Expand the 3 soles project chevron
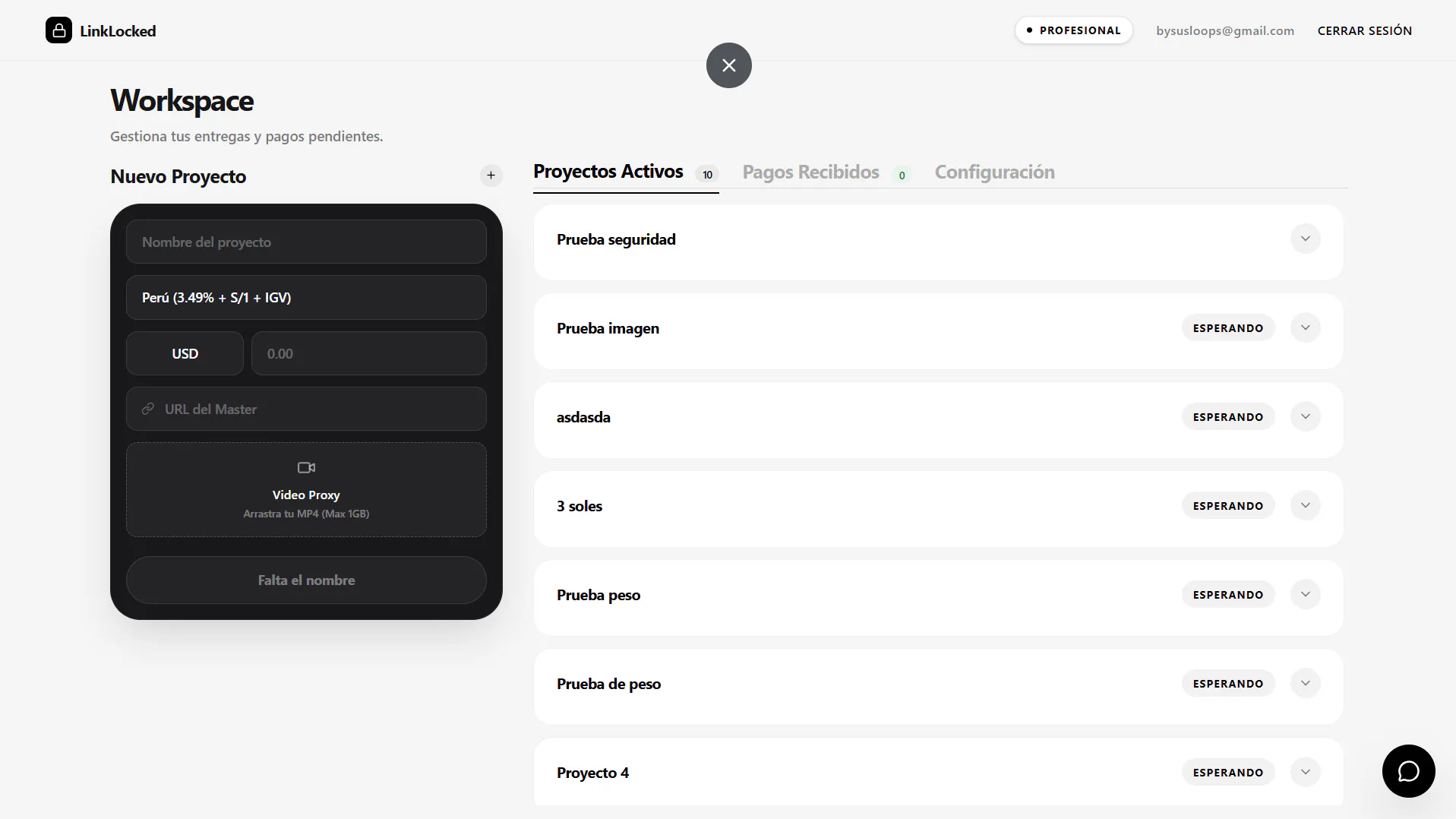The image size is (1456, 819). point(1305,505)
